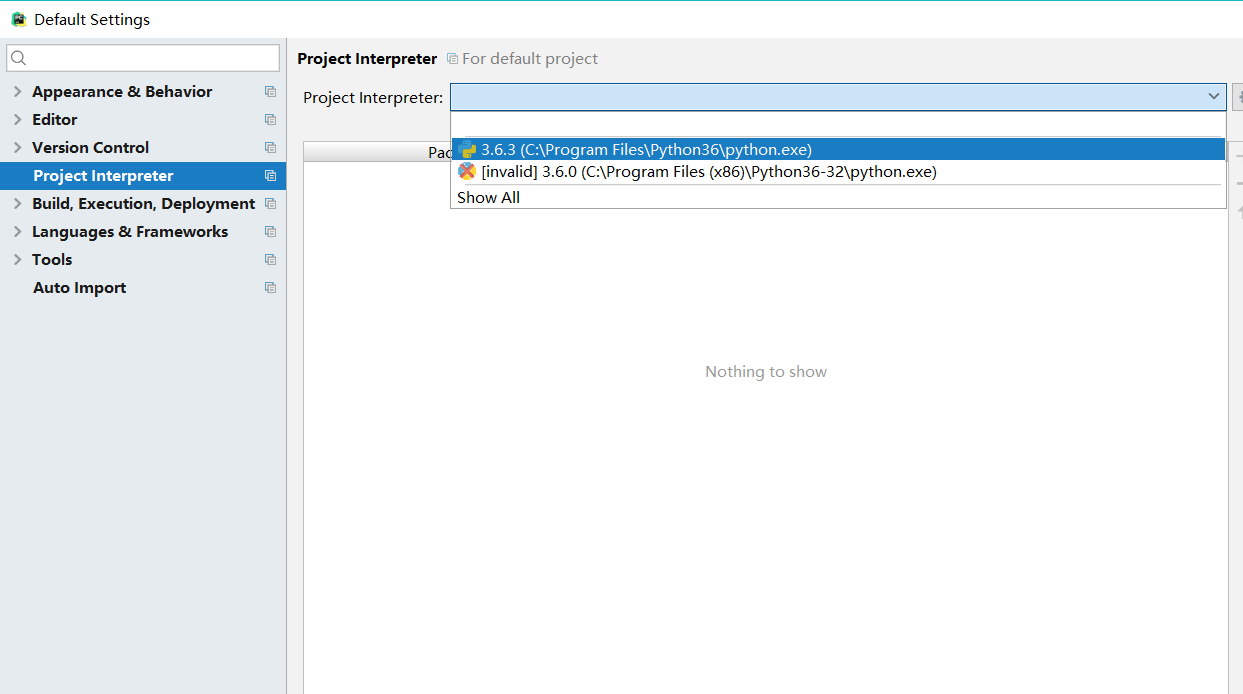Viewport: 1243px width, 694px height.
Task: Choose the 3.6.3 Python36 interpreter
Action: [x=838, y=149]
